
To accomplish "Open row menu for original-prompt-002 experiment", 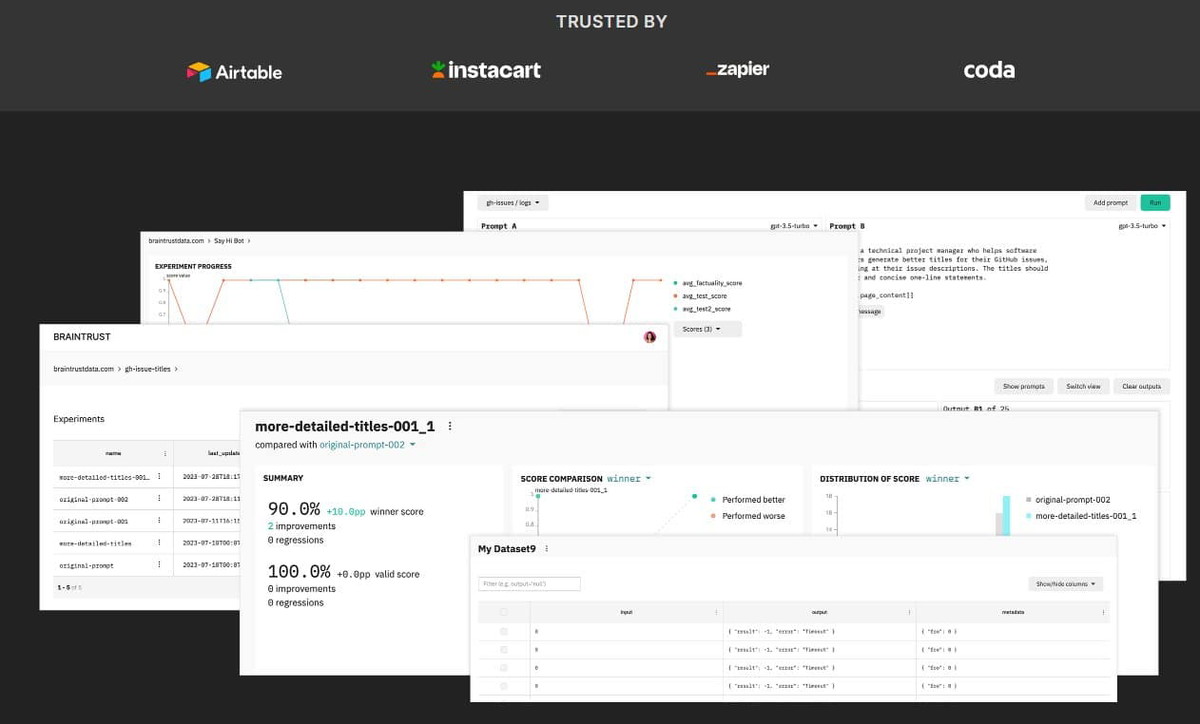I will pyautogui.click(x=159, y=498).
